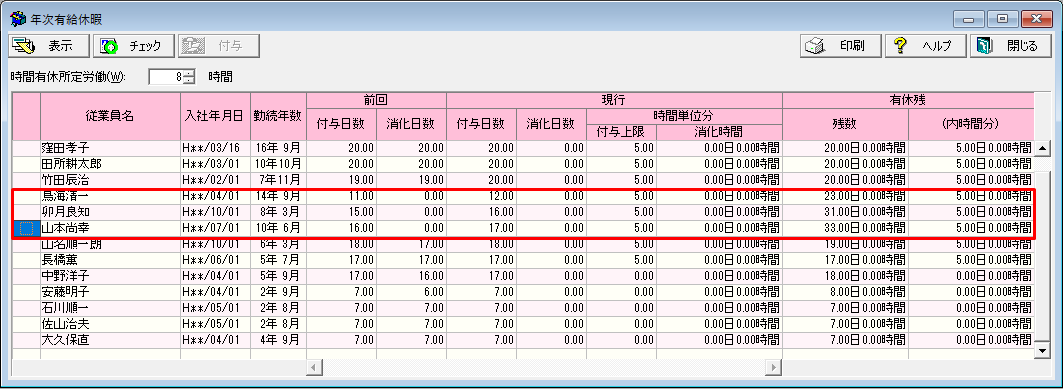The image size is (1063, 389).
Task: Click 残数 23.00日 cell for 鳥海清一
Action: [x=845, y=196]
